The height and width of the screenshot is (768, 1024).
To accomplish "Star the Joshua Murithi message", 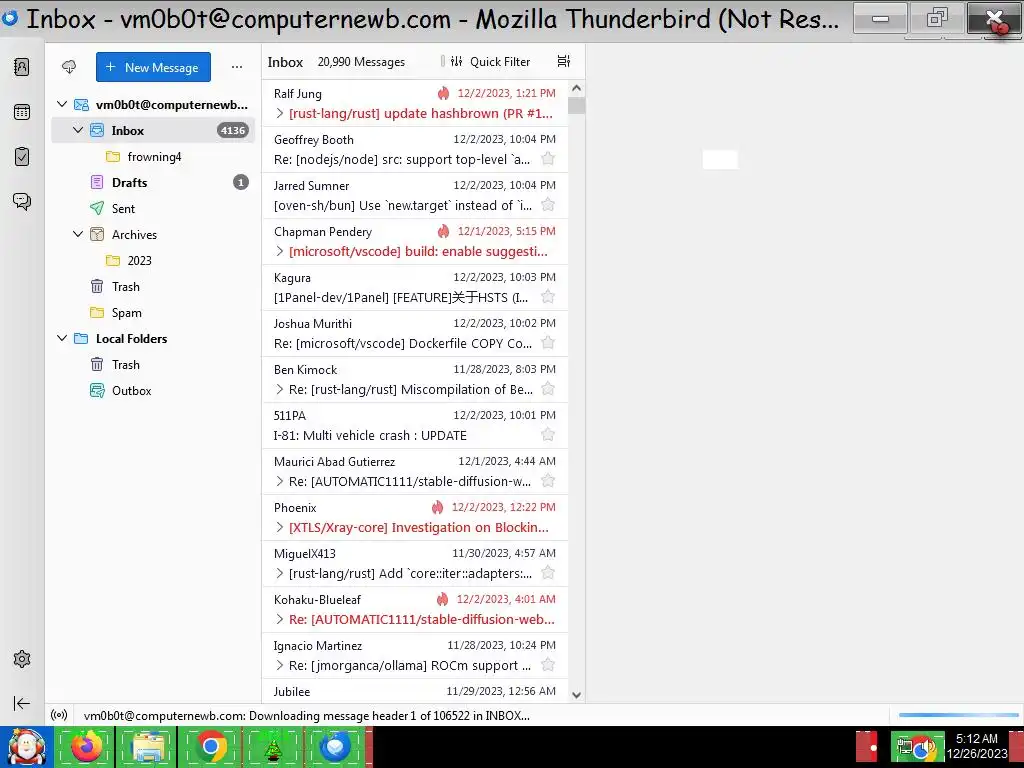I will (549, 343).
